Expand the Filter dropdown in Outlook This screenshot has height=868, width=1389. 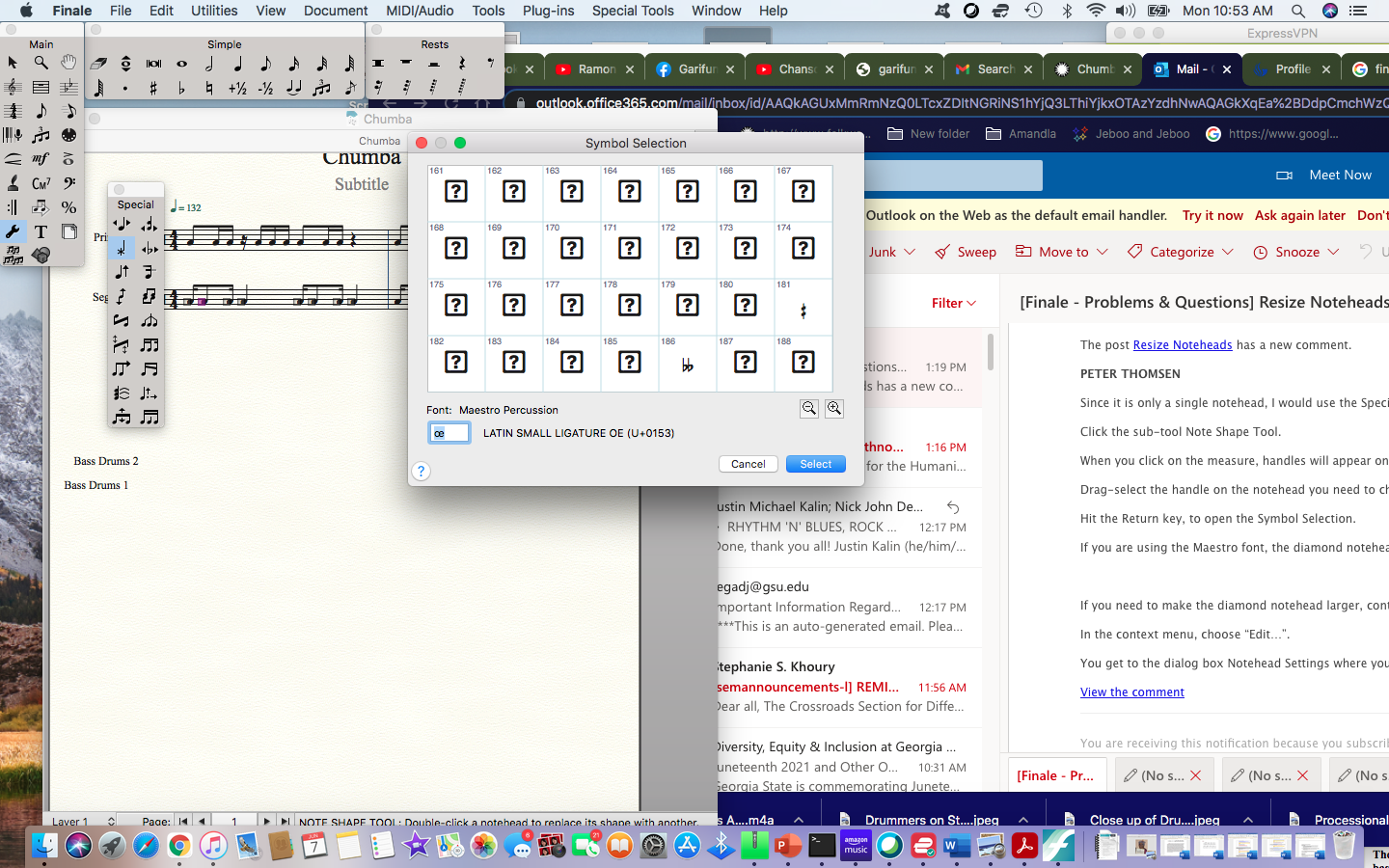click(954, 303)
